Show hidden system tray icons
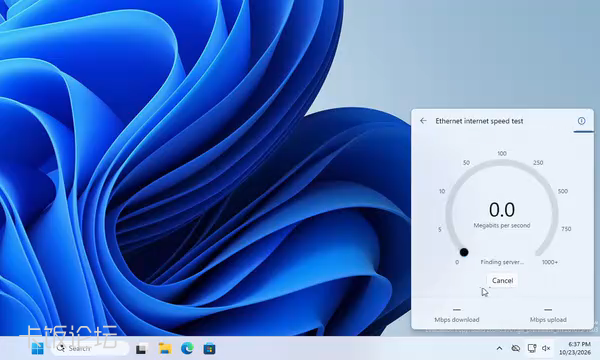The image size is (600, 360). (x=499, y=348)
